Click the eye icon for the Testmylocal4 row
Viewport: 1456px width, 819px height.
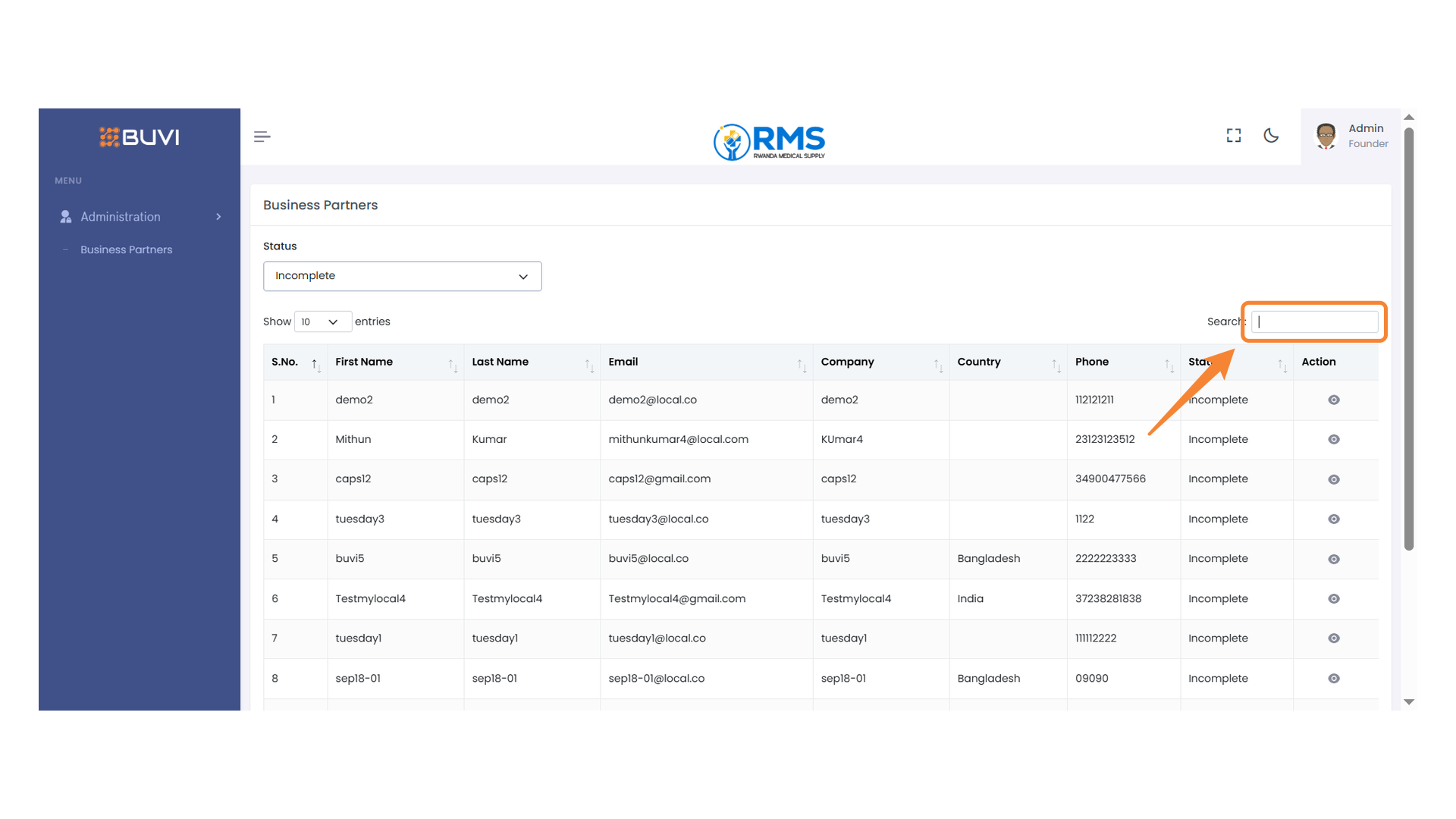coord(1334,599)
